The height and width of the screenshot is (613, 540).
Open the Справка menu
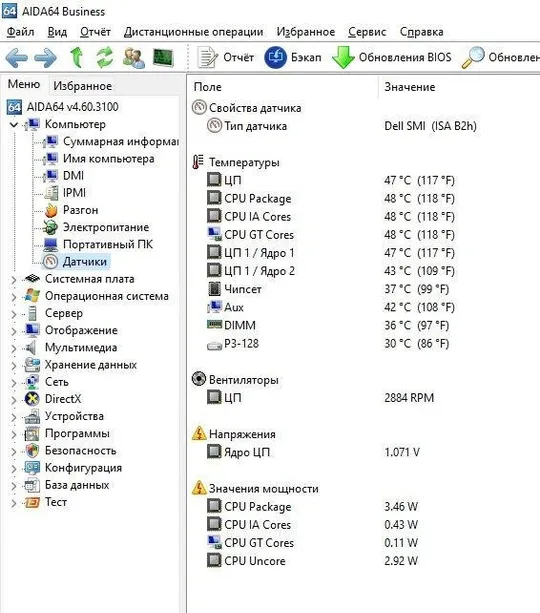422,32
